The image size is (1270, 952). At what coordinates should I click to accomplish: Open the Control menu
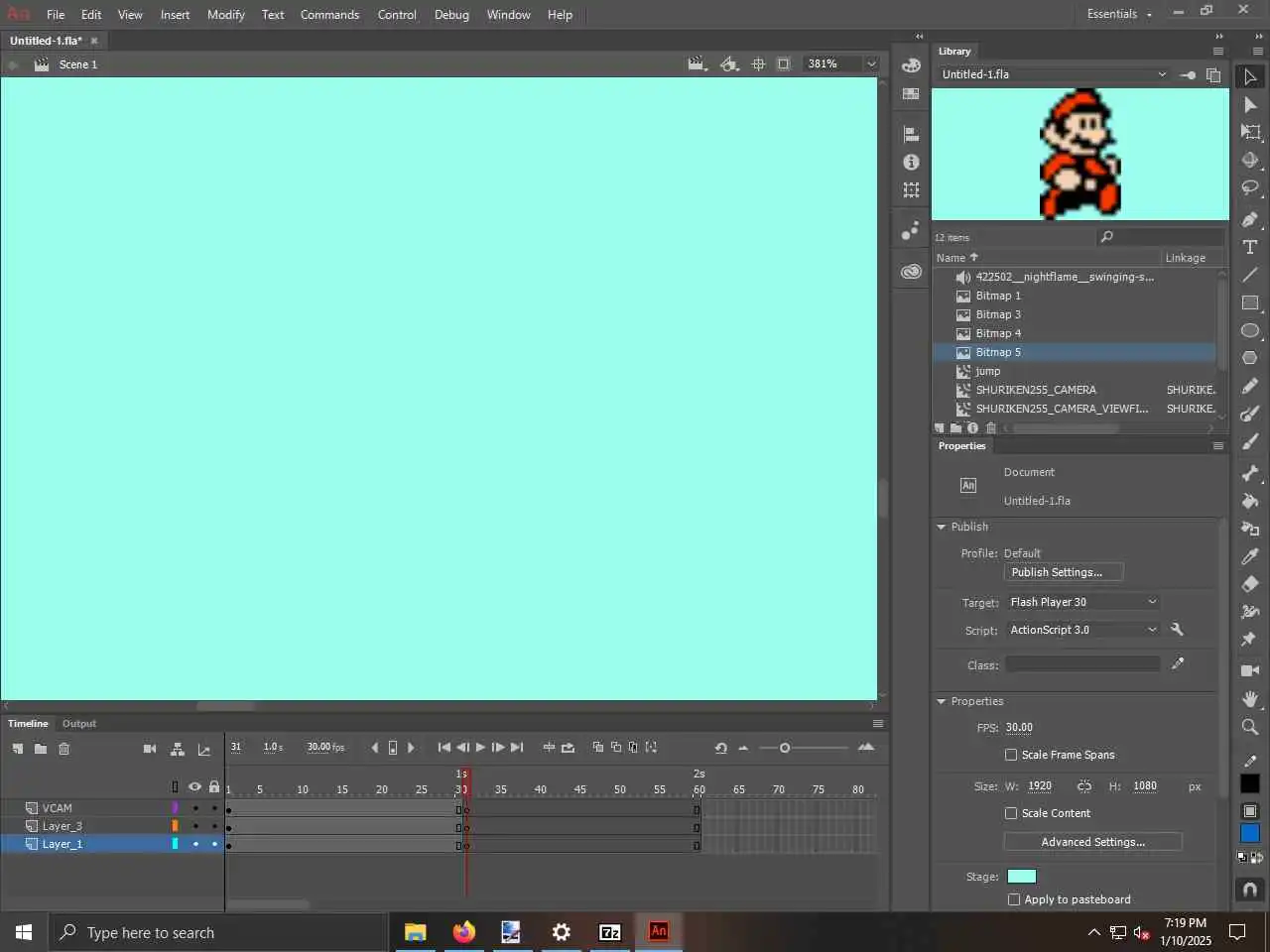pos(397,15)
